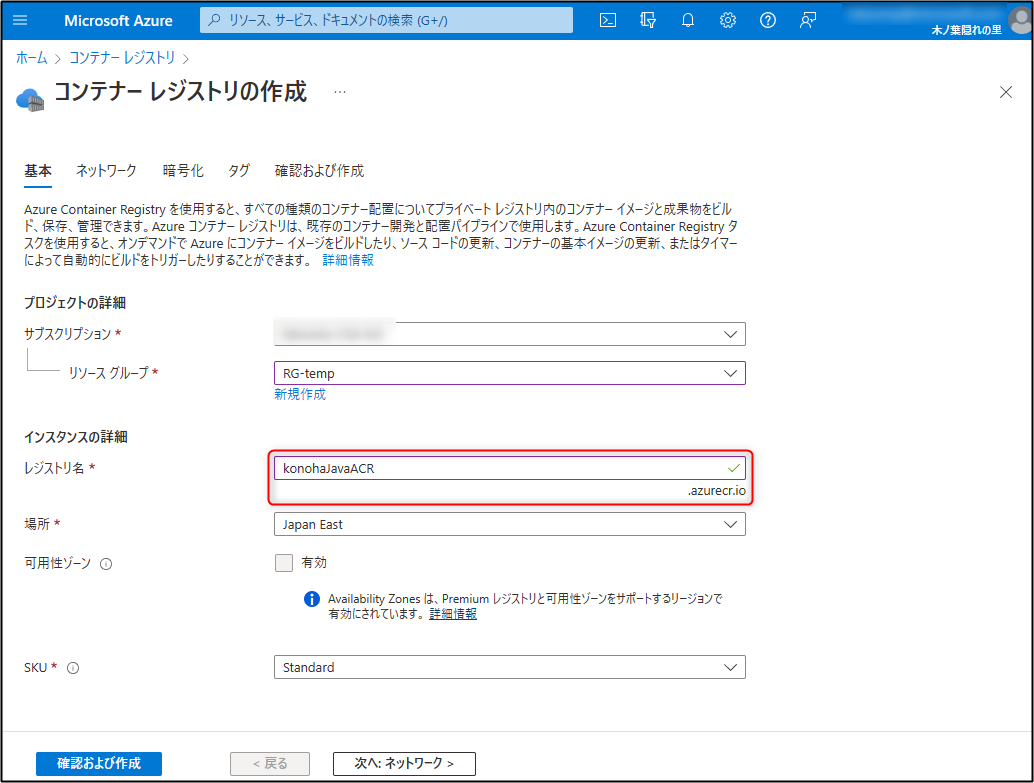Viewport: 1034px width, 783px height.
Task: Open the 詳細情報 link in description
Action: point(348,260)
